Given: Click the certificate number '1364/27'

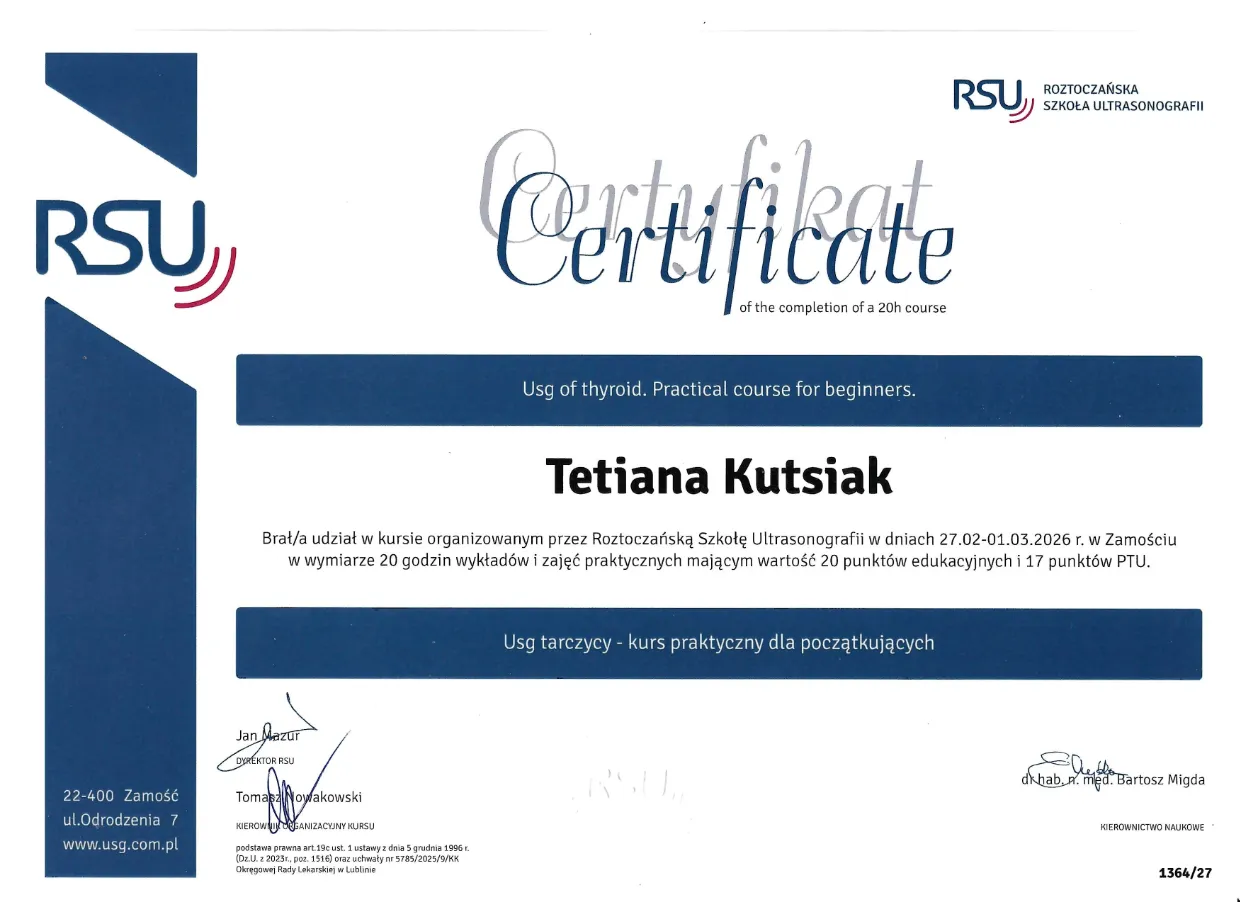Looking at the screenshot, I should (x=1185, y=873).
